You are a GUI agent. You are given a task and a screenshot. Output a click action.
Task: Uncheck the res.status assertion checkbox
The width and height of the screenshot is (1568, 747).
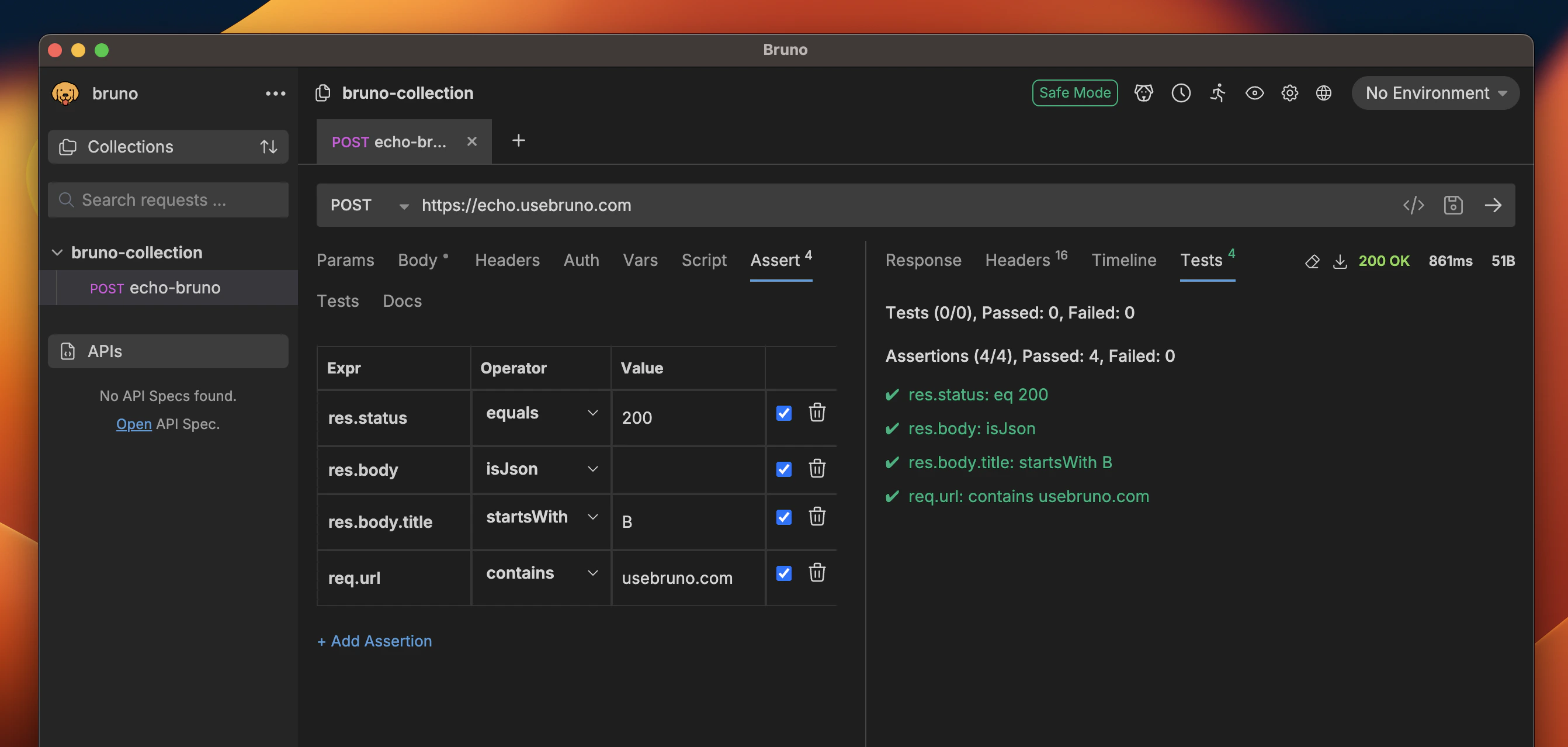coord(783,413)
